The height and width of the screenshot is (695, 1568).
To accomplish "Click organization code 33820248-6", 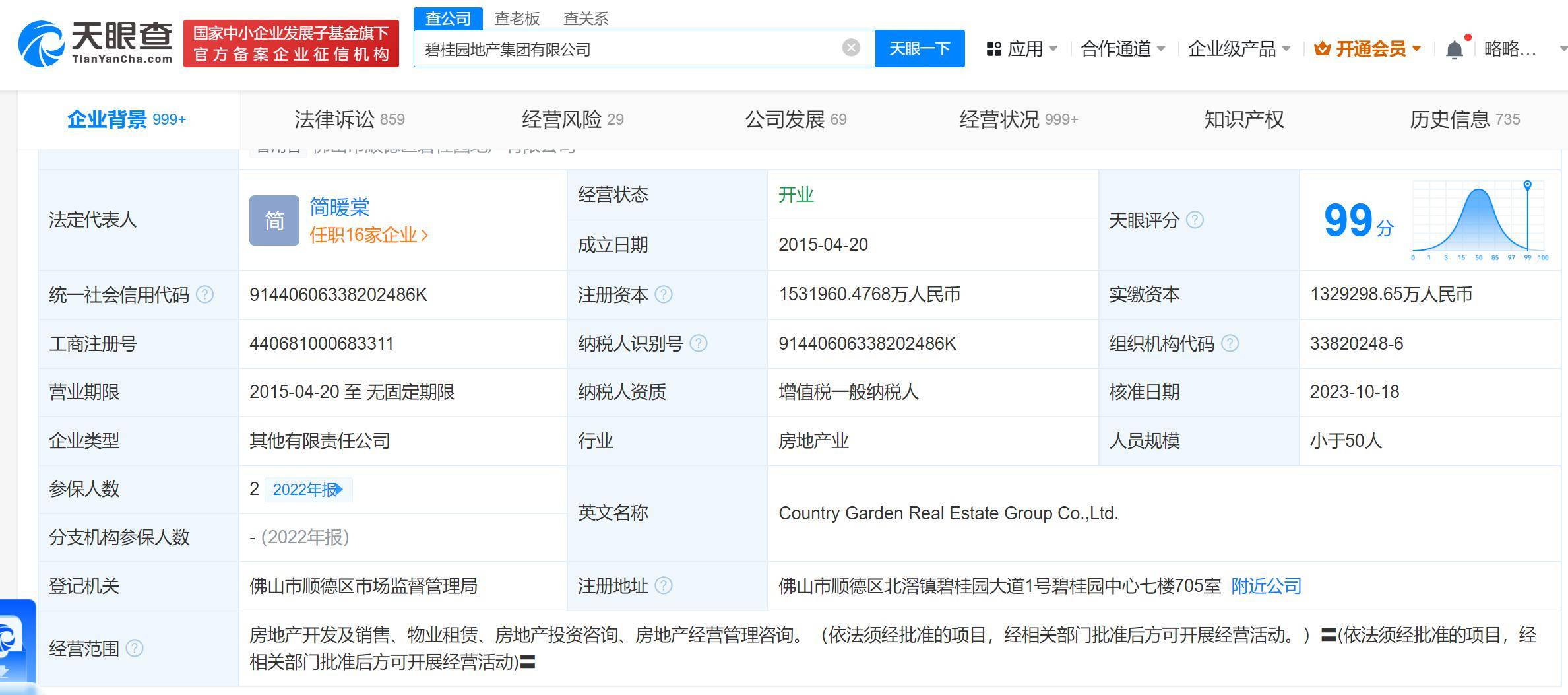I will tap(1356, 344).
